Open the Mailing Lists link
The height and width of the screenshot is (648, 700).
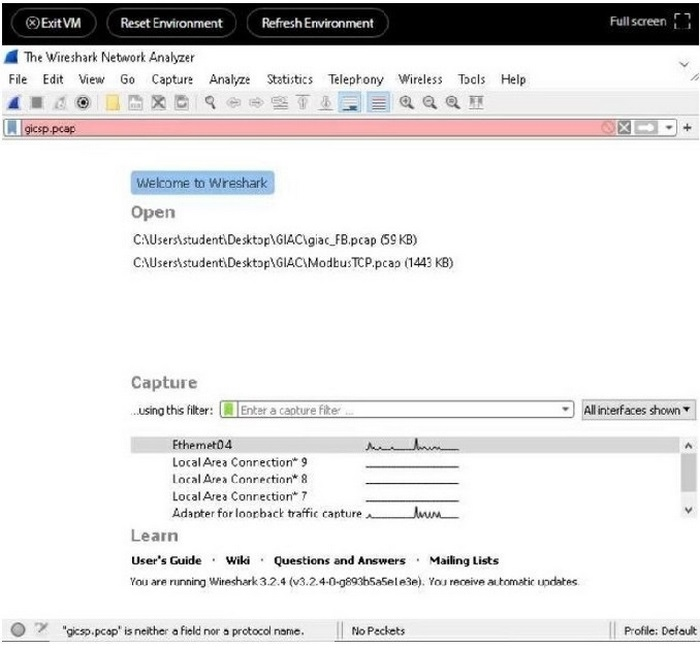tap(464, 561)
